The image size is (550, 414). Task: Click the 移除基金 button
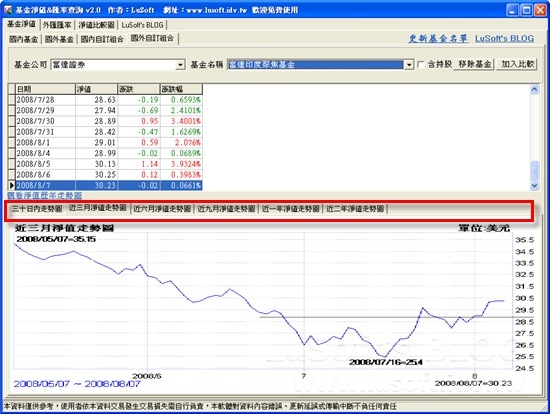coord(474,64)
